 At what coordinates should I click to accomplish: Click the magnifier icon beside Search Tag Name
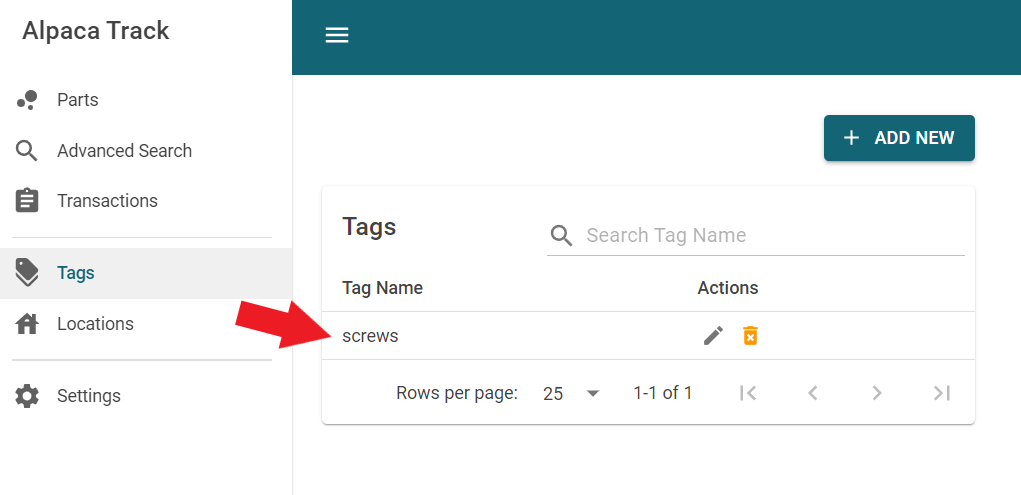click(562, 235)
